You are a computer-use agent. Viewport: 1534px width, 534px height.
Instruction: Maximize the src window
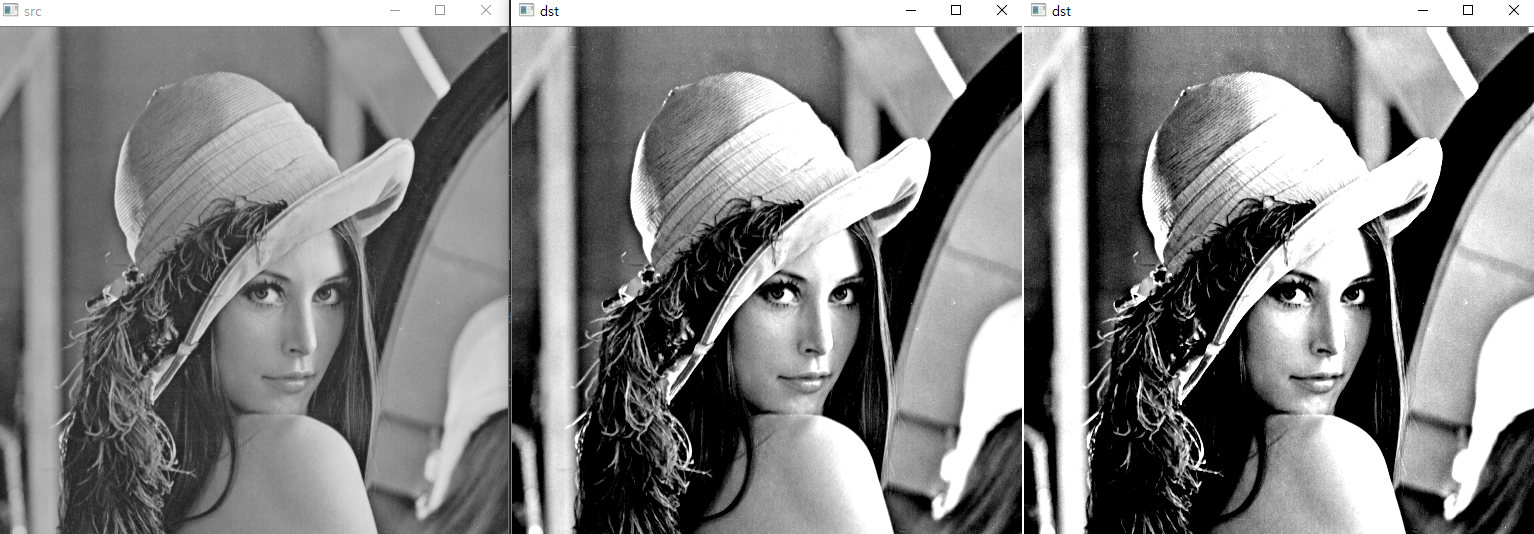tap(440, 10)
